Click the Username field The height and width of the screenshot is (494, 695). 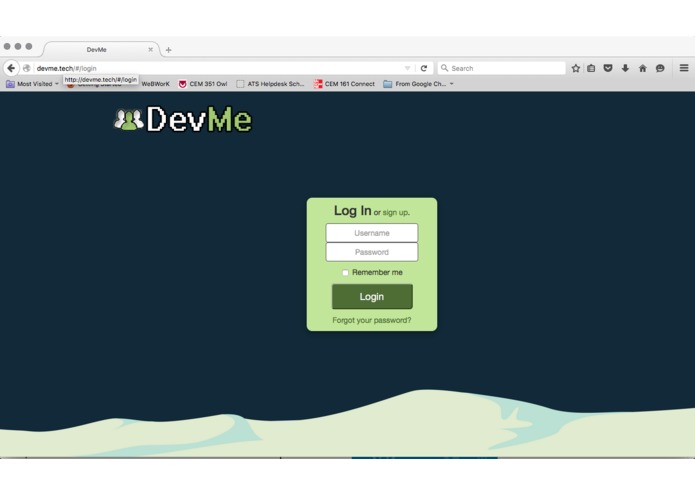coord(371,233)
